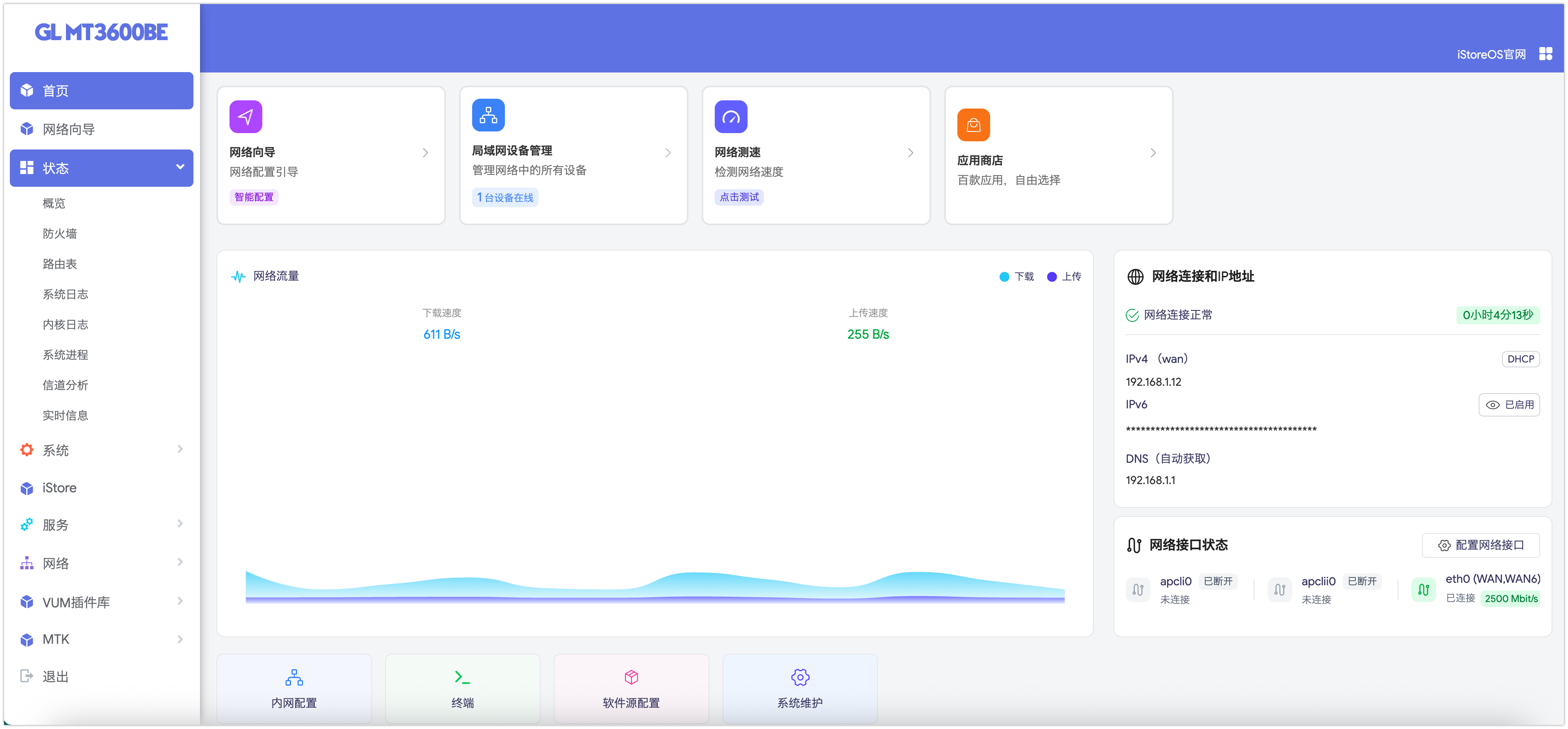Screen dimensions: 1568x729
Task: Open the iStoreOS官网 link
Action: coord(1491,55)
